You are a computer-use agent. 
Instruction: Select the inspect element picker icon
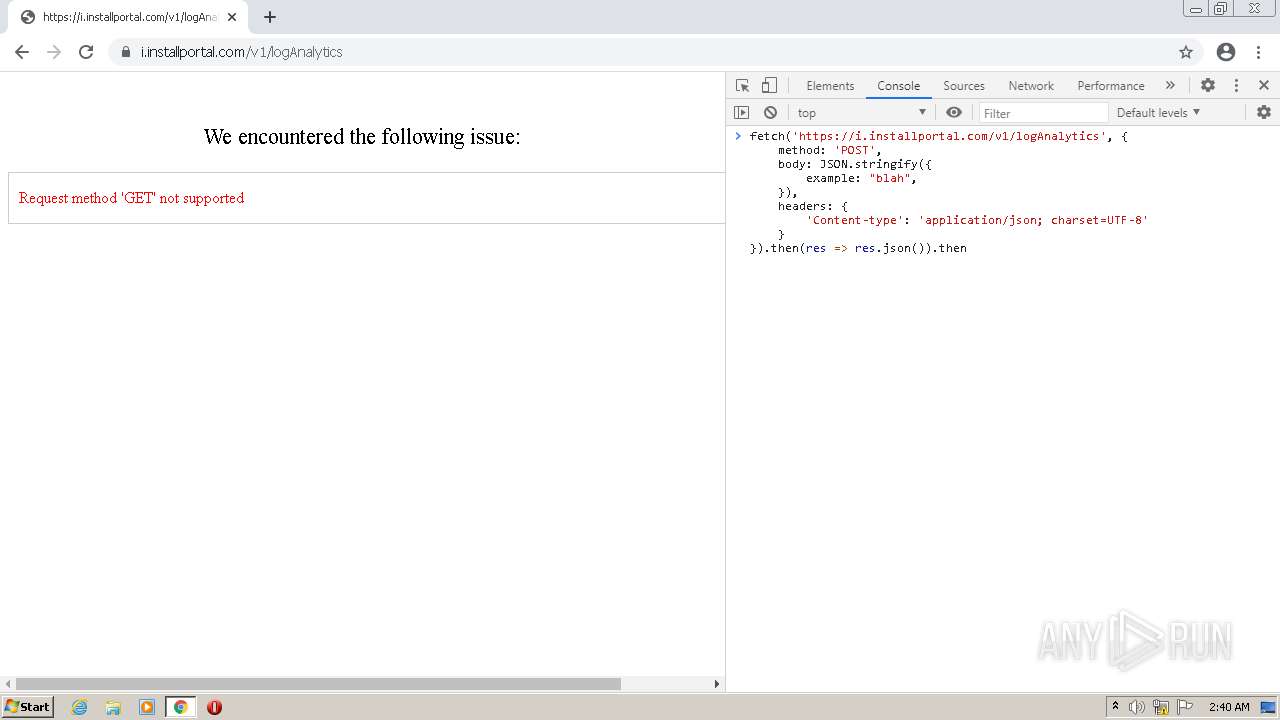click(x=742, y=86)
